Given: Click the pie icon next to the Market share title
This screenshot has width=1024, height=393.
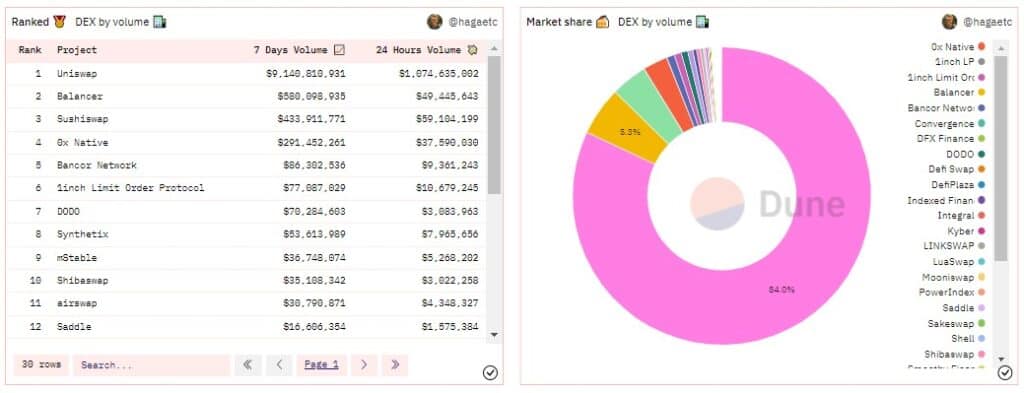Looking at the screenshot, I should [x=602, y=22].
